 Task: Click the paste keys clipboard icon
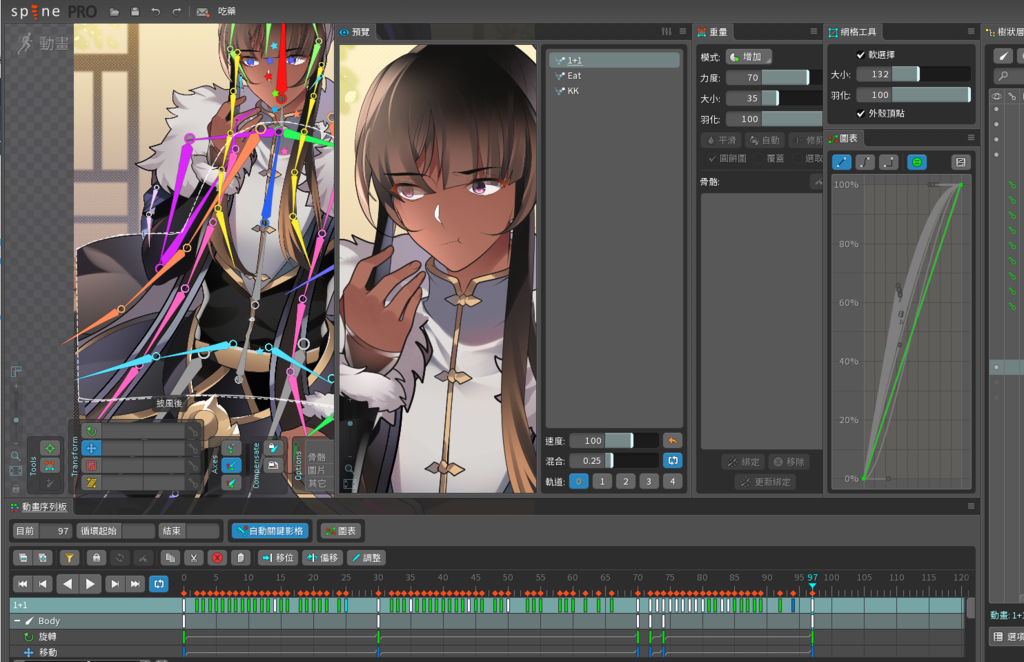[240, 558]
